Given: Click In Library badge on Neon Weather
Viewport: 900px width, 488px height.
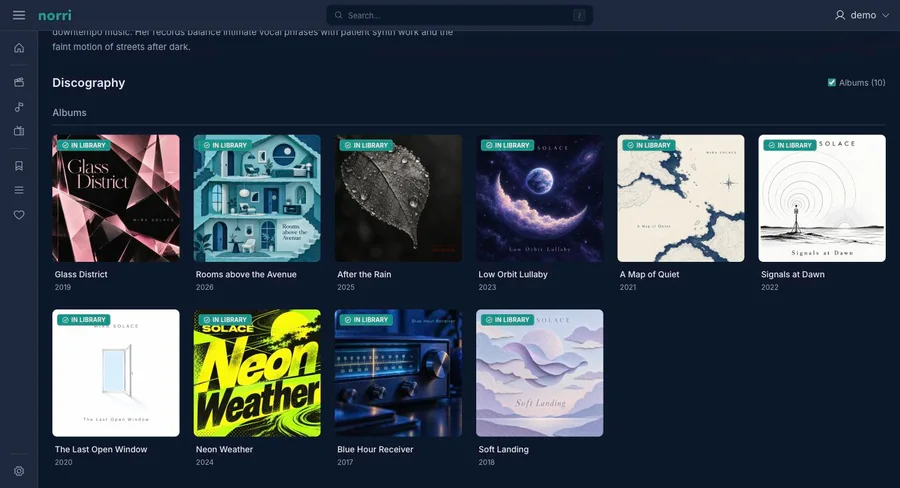Looking at the screenshot, I should 225,320.
